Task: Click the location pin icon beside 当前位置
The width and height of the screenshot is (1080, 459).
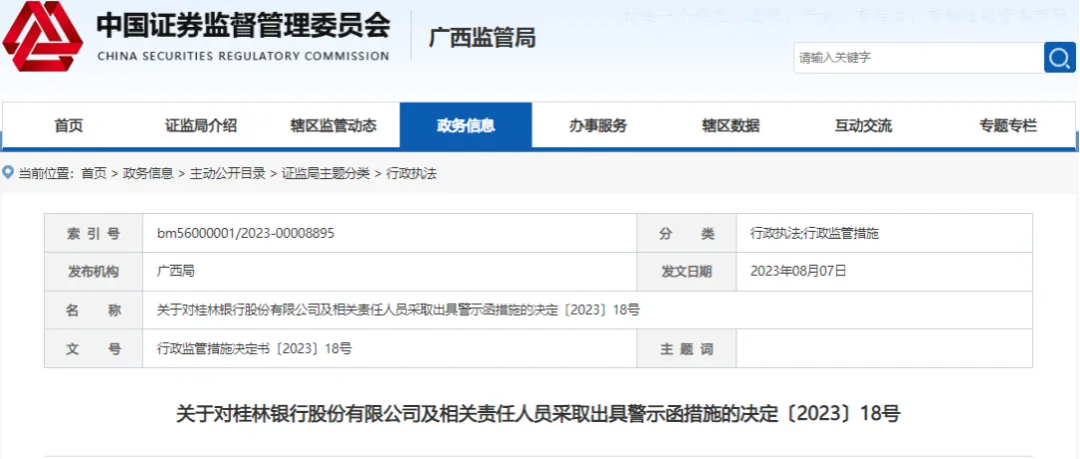Action: 8,172
